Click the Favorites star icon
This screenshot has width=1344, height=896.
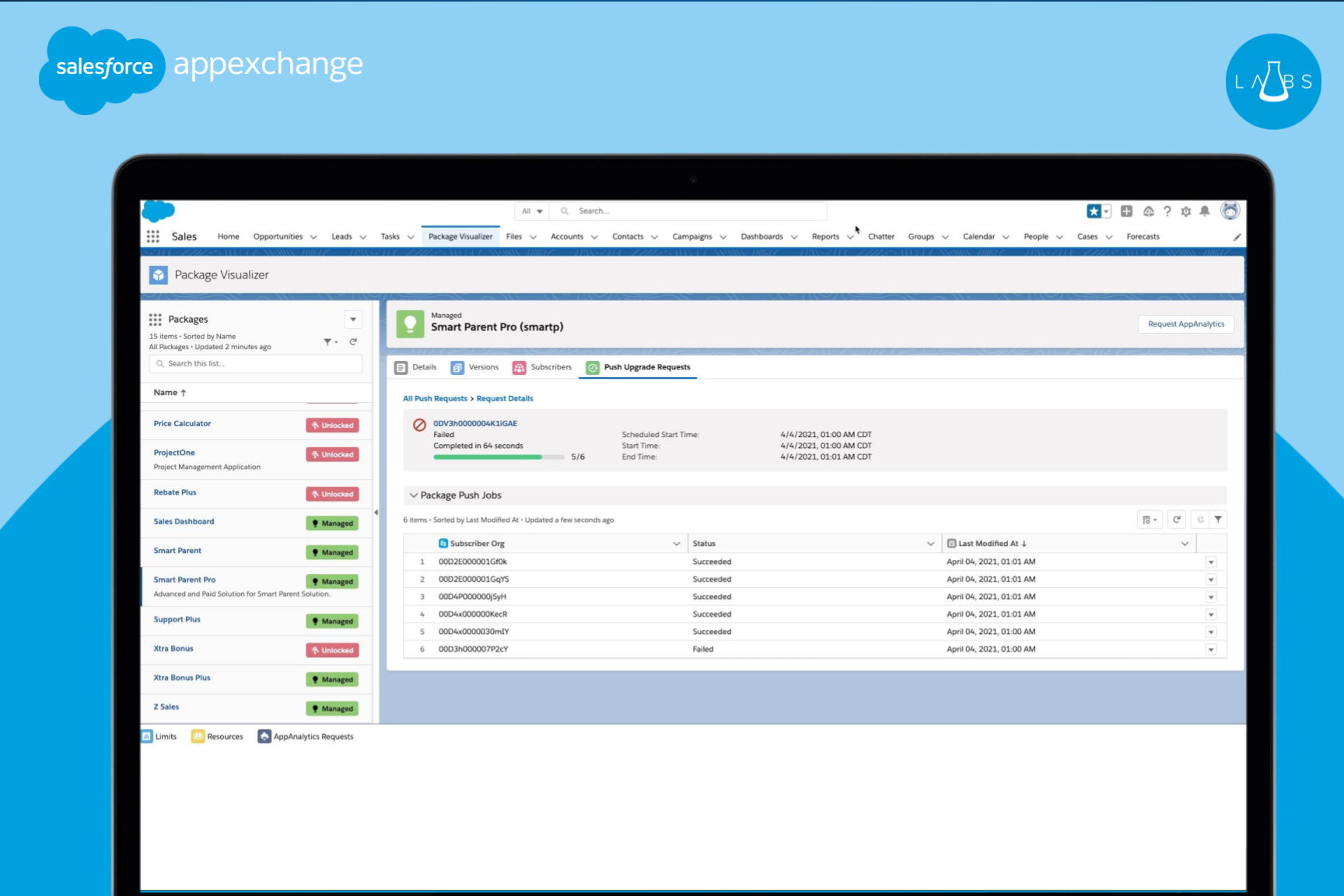[x=1094, y=212]
